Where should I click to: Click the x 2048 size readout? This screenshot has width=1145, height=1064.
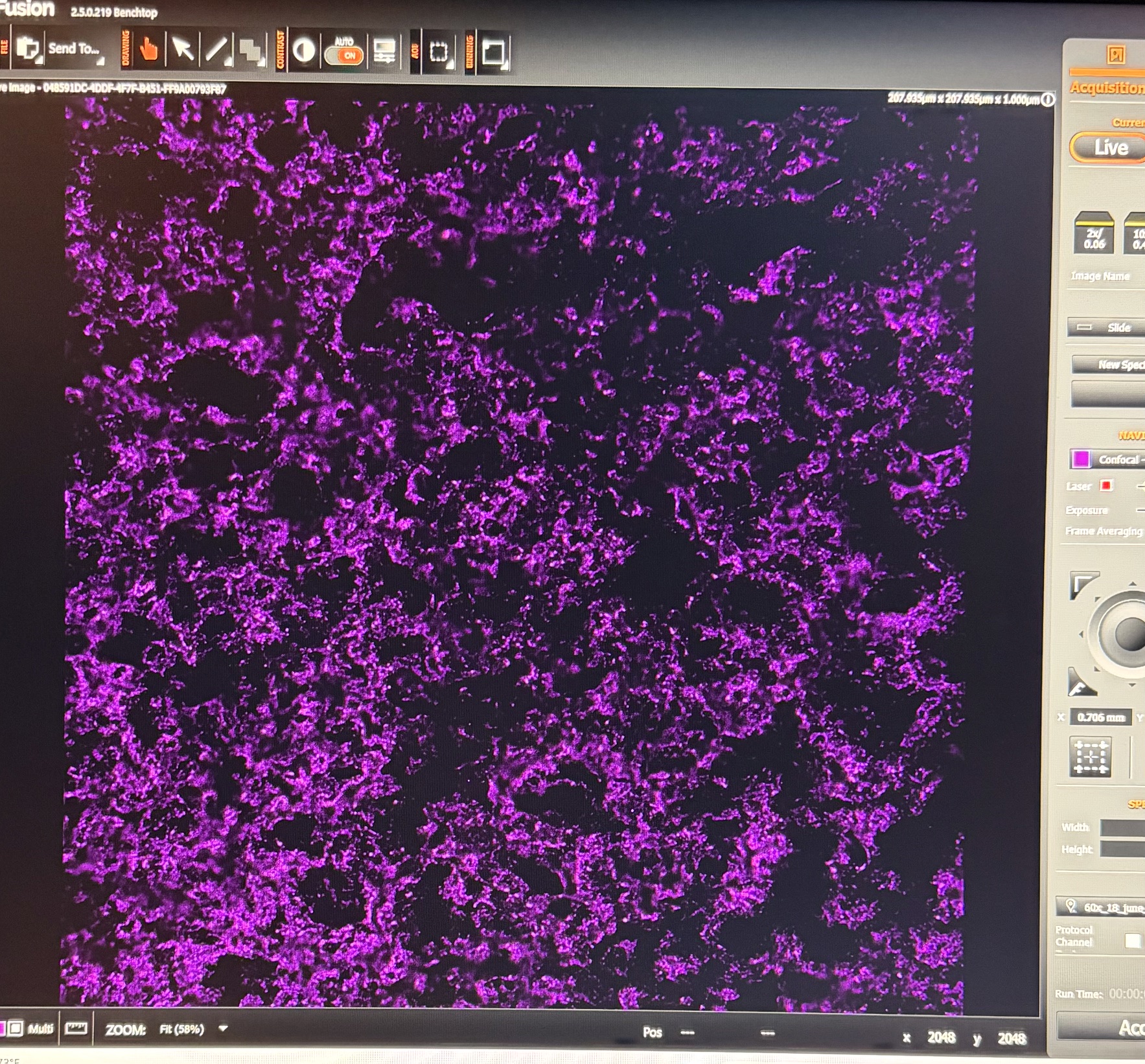(x=929, y=1037)
